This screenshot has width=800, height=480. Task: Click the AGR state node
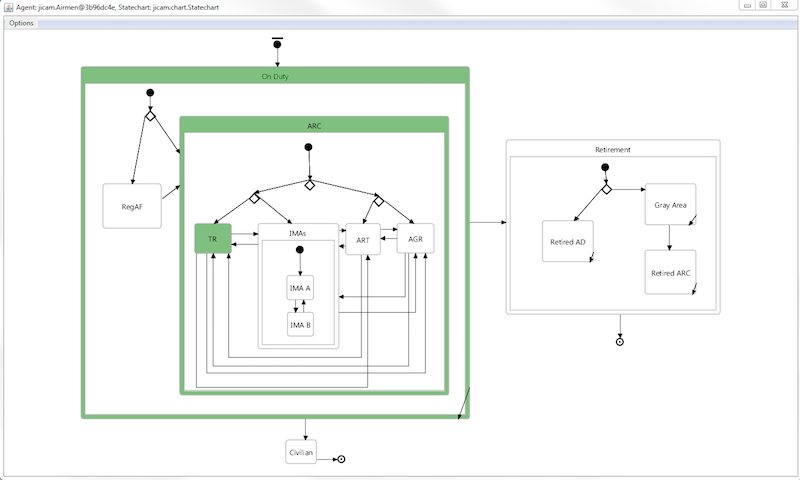click(x=415, y=239)
